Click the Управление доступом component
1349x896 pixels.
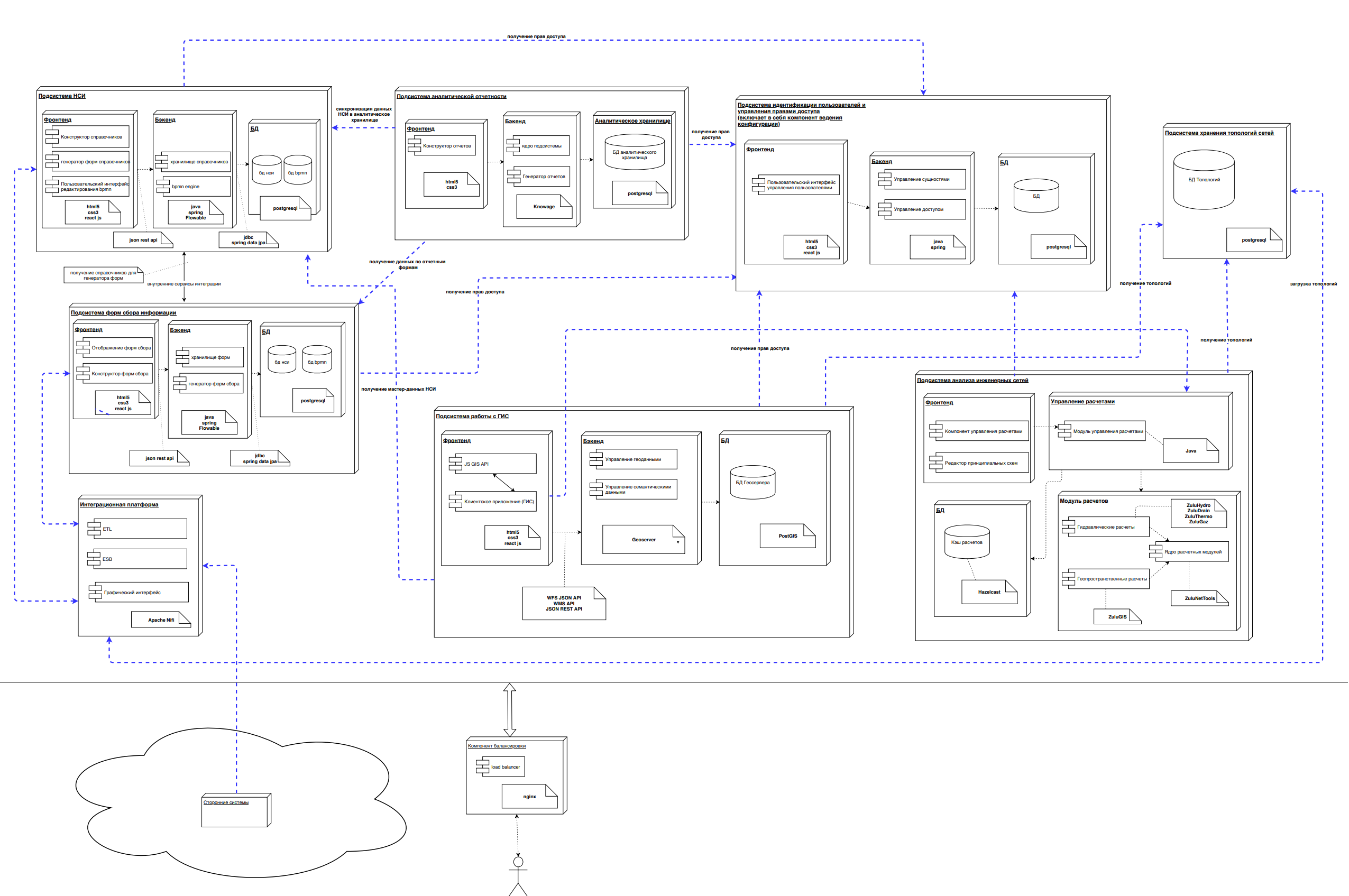pos(919,210)
